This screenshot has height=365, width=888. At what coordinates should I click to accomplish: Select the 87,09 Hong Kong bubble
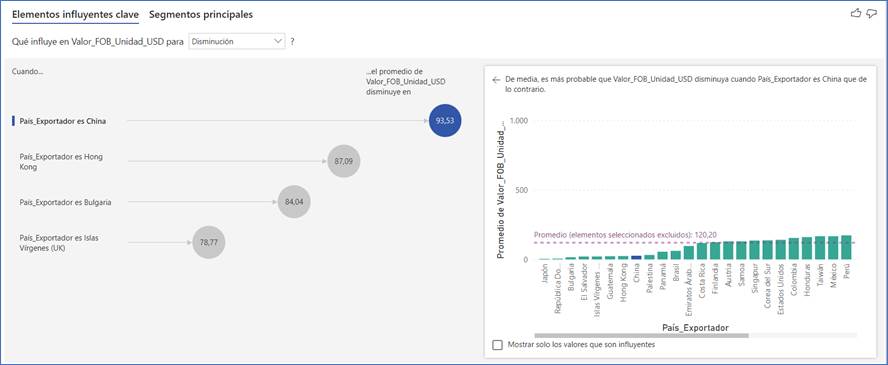click(344, 161)
